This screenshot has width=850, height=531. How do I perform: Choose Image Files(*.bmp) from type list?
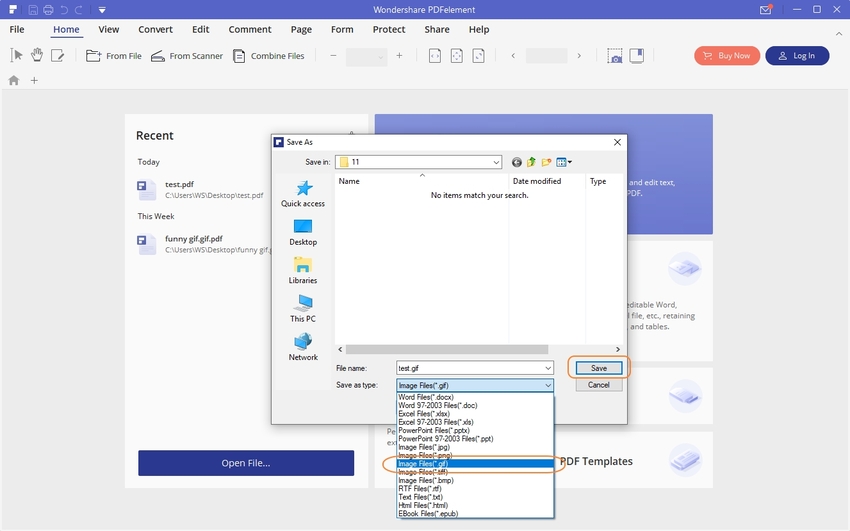coord(475,480)
